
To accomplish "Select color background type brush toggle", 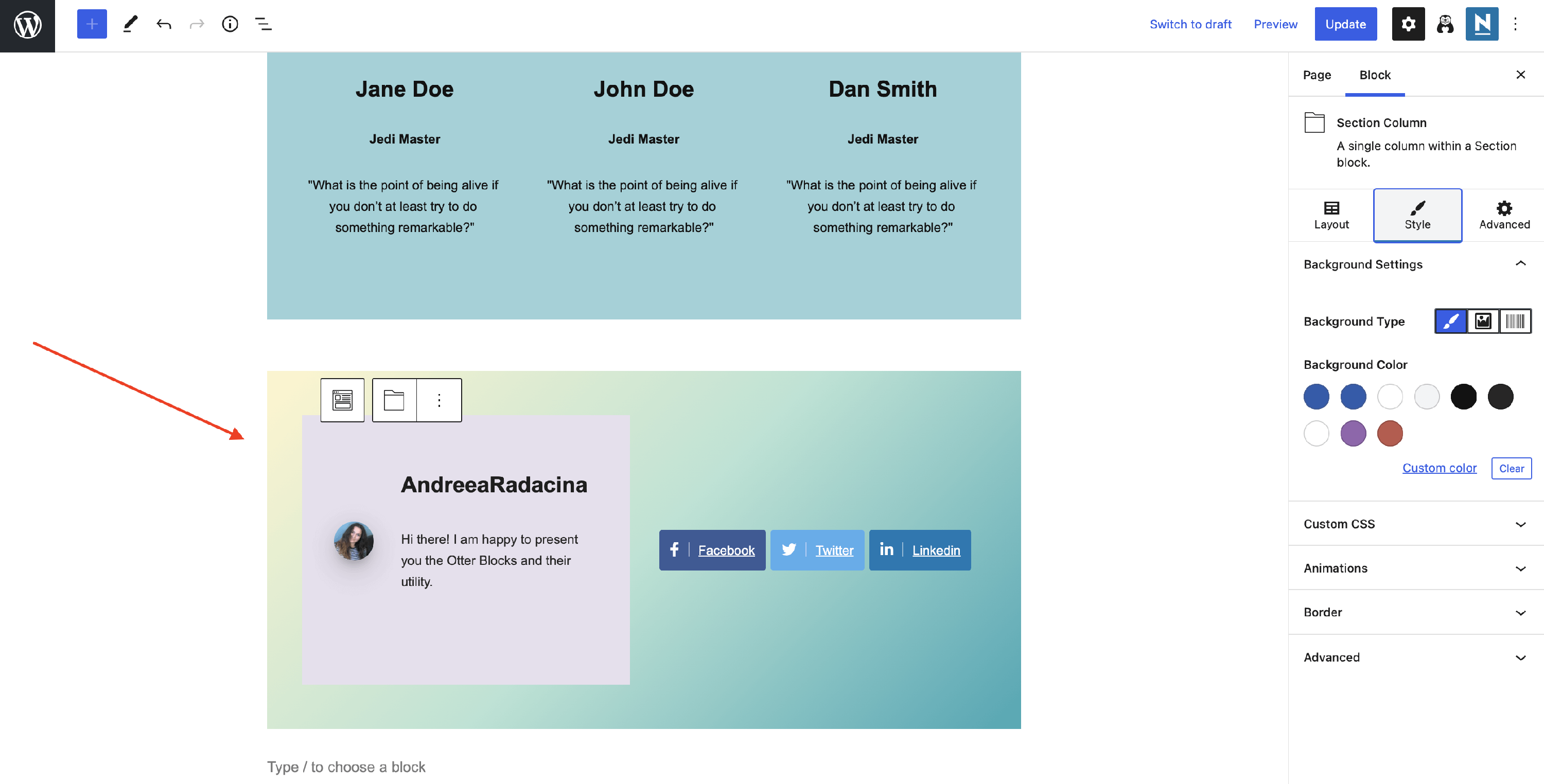I will point(1450,322).
